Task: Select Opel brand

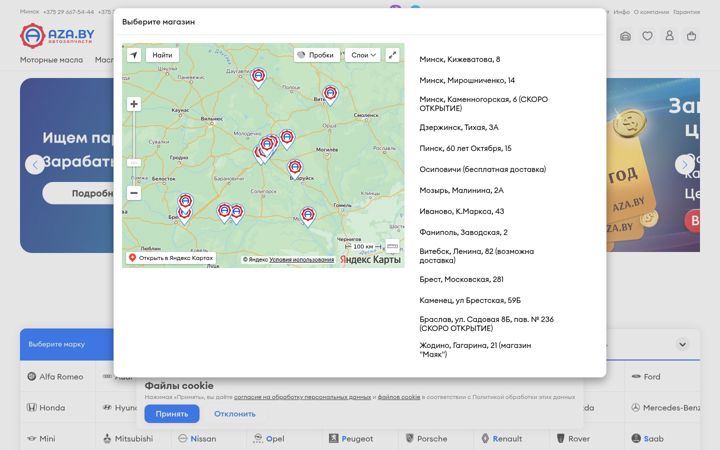Action: (x=269, y=439)
